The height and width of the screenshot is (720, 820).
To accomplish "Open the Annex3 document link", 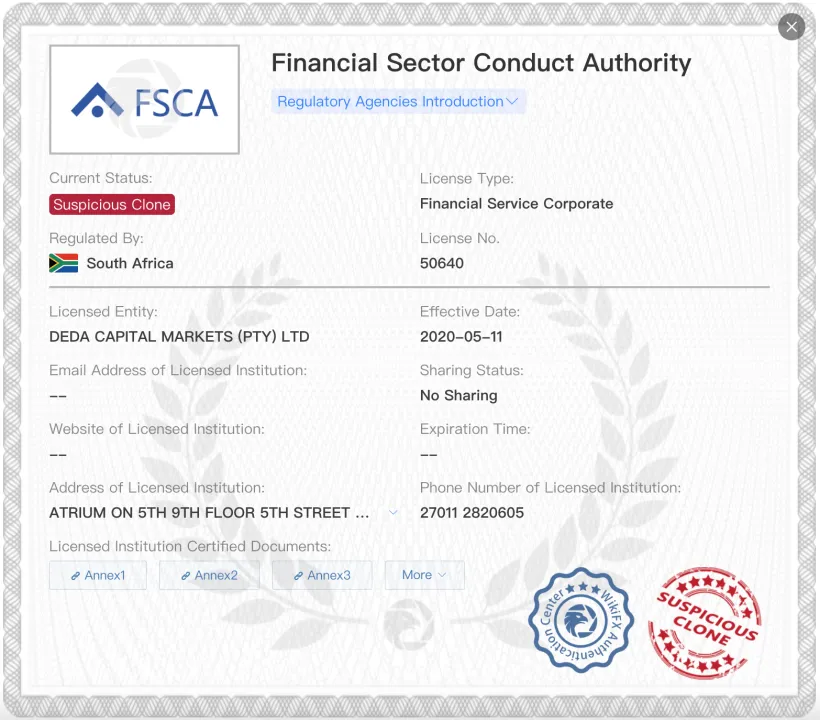I will pyautogui.click(x=322, y=575).
